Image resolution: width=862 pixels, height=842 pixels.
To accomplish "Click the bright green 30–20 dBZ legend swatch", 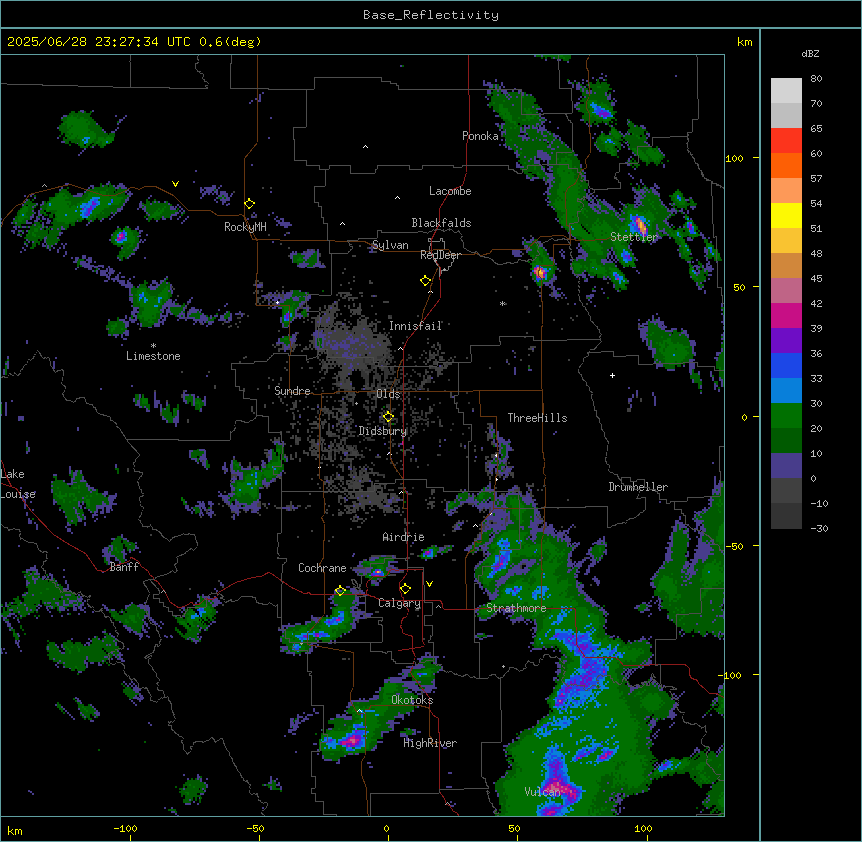I will click(786, 416).
